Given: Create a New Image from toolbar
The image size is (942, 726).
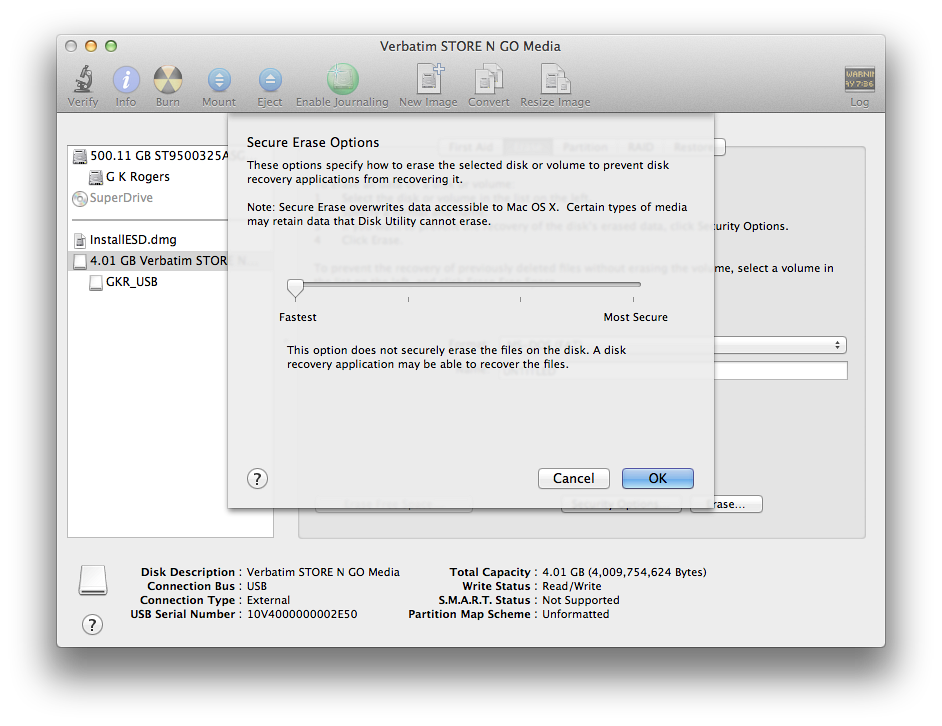Looking at the screenshot, I should 429,79.
